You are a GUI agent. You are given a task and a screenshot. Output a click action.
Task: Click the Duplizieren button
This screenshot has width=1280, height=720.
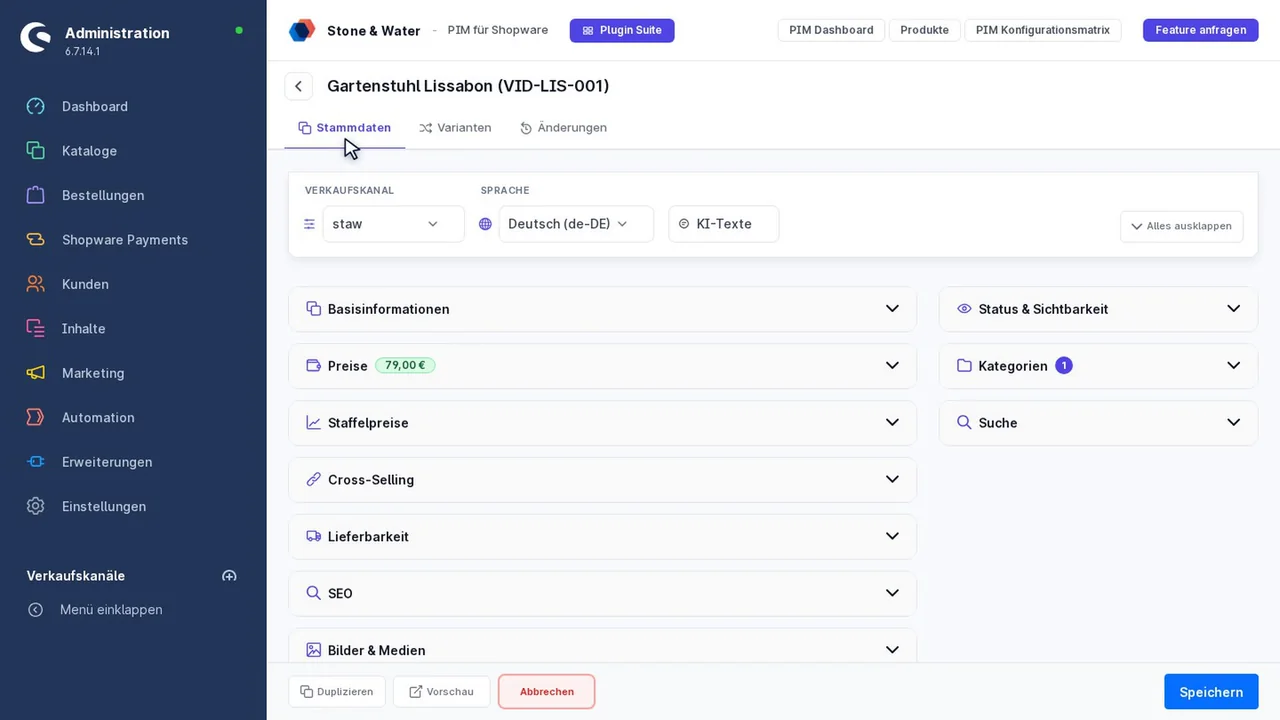[x=337, y=692]
